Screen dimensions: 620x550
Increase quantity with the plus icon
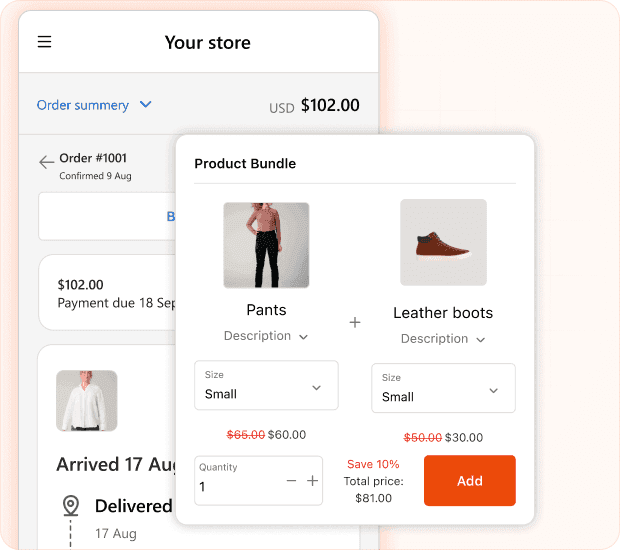point(312,481)
